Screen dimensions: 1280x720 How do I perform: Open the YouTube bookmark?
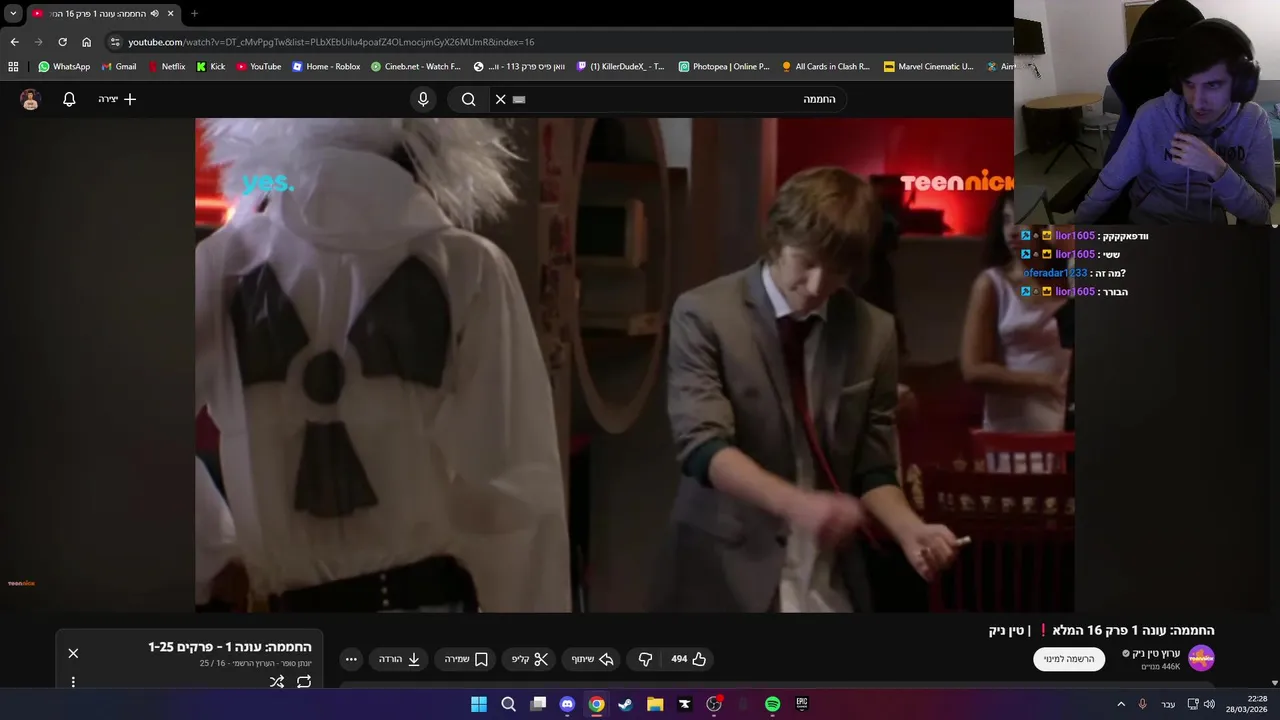[x=259, y=67]
